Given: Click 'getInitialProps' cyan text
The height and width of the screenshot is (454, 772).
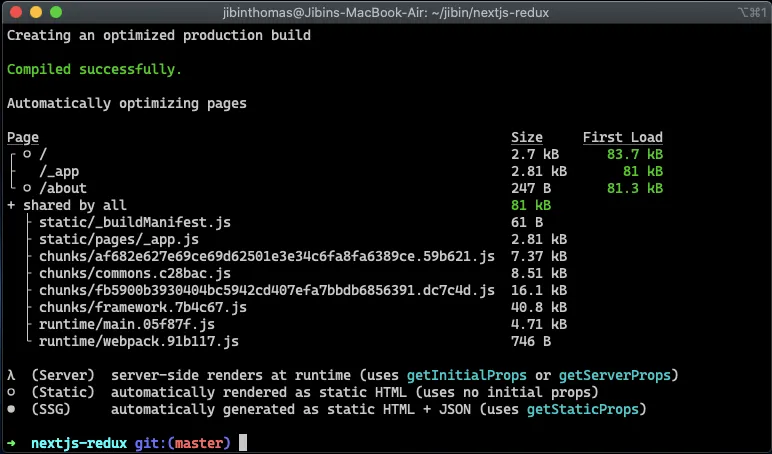Looking at the screenshot, I should pos(467,375).
